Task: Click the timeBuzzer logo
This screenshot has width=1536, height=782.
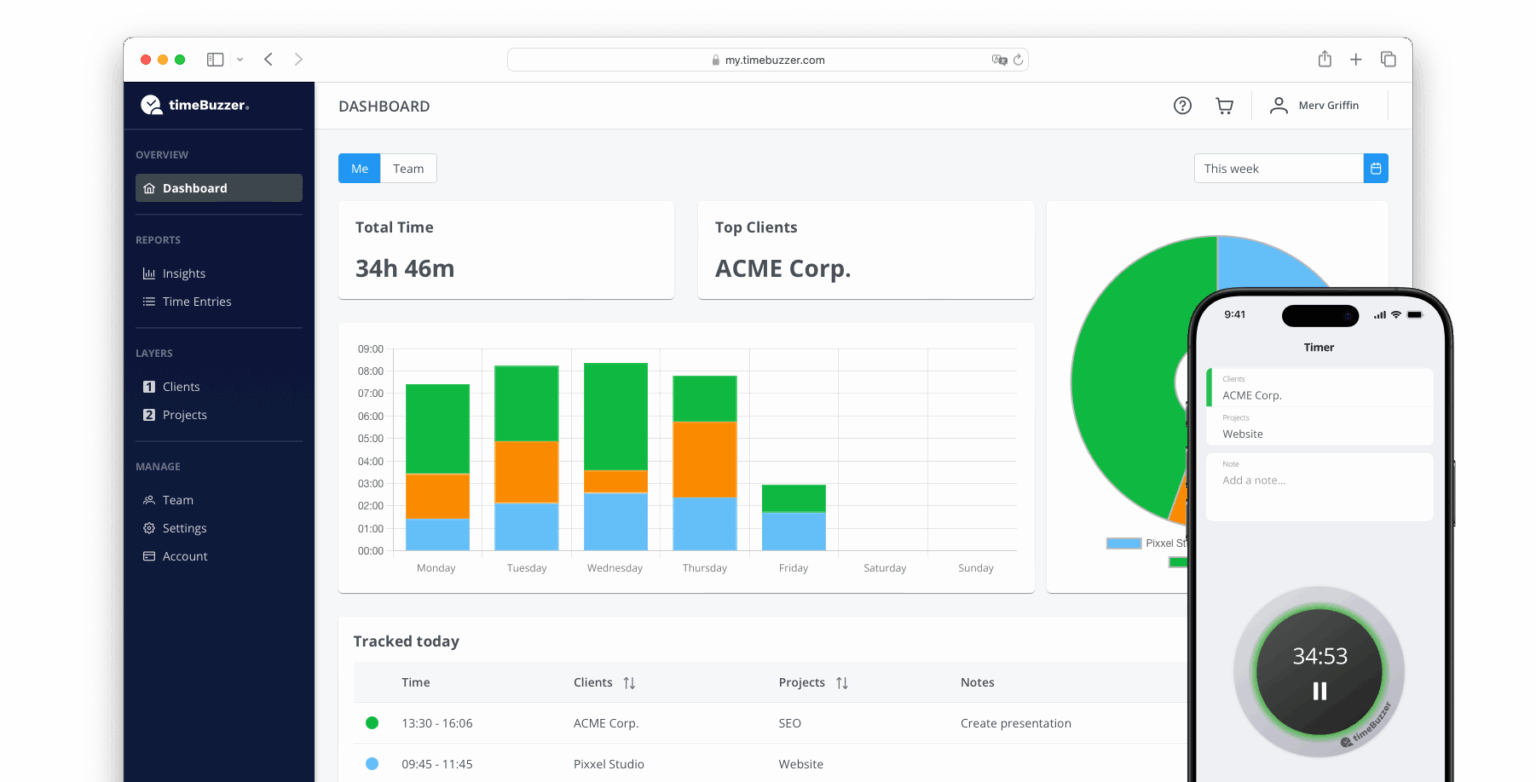Action: coord(194,104)
